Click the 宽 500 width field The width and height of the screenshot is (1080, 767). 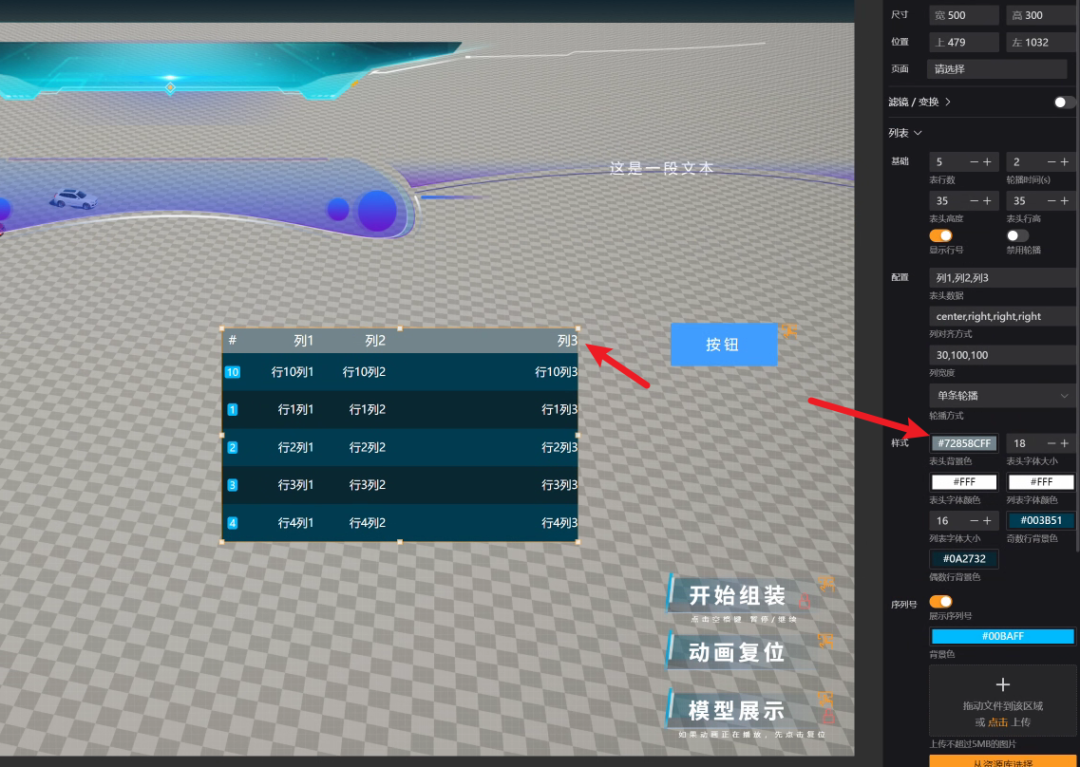coord(964,15)
